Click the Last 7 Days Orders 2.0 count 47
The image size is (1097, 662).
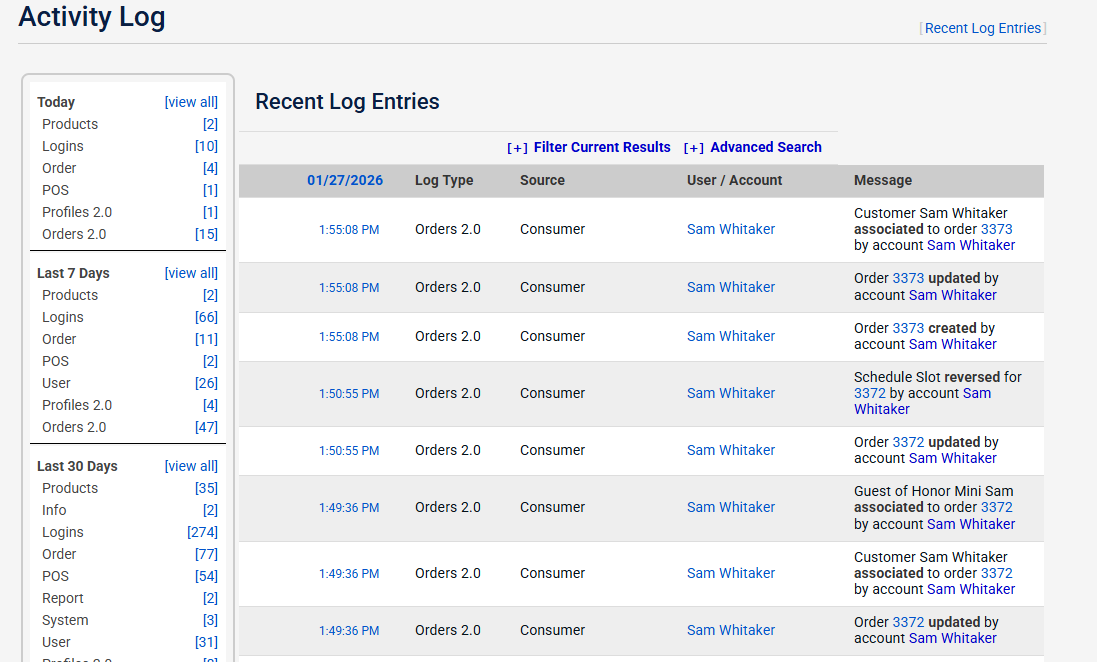tap(206, 427)
